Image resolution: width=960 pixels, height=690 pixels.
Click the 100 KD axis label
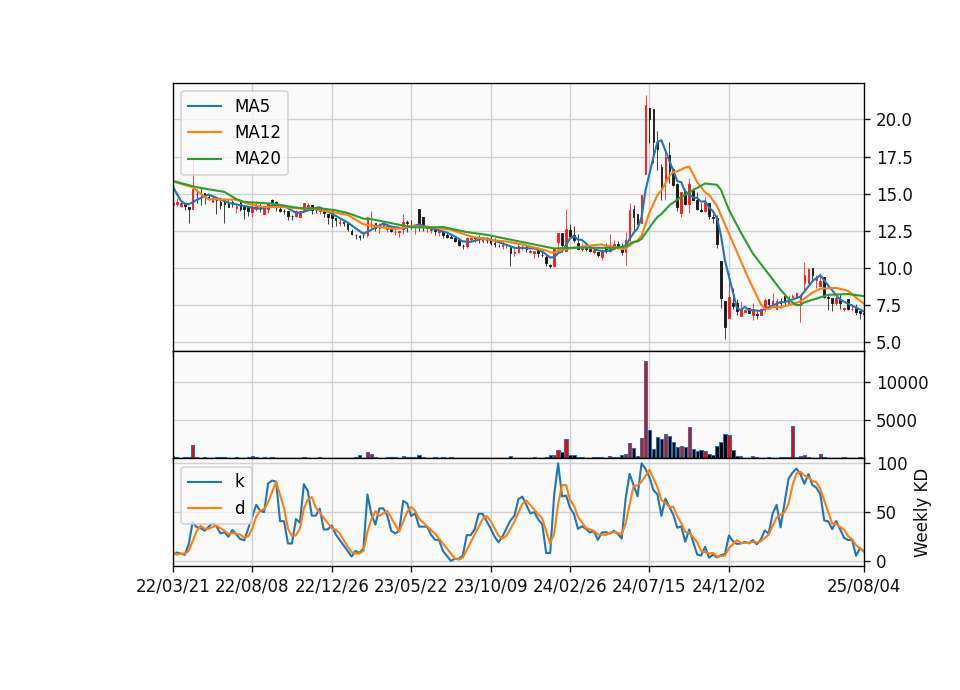pos(892,464)
